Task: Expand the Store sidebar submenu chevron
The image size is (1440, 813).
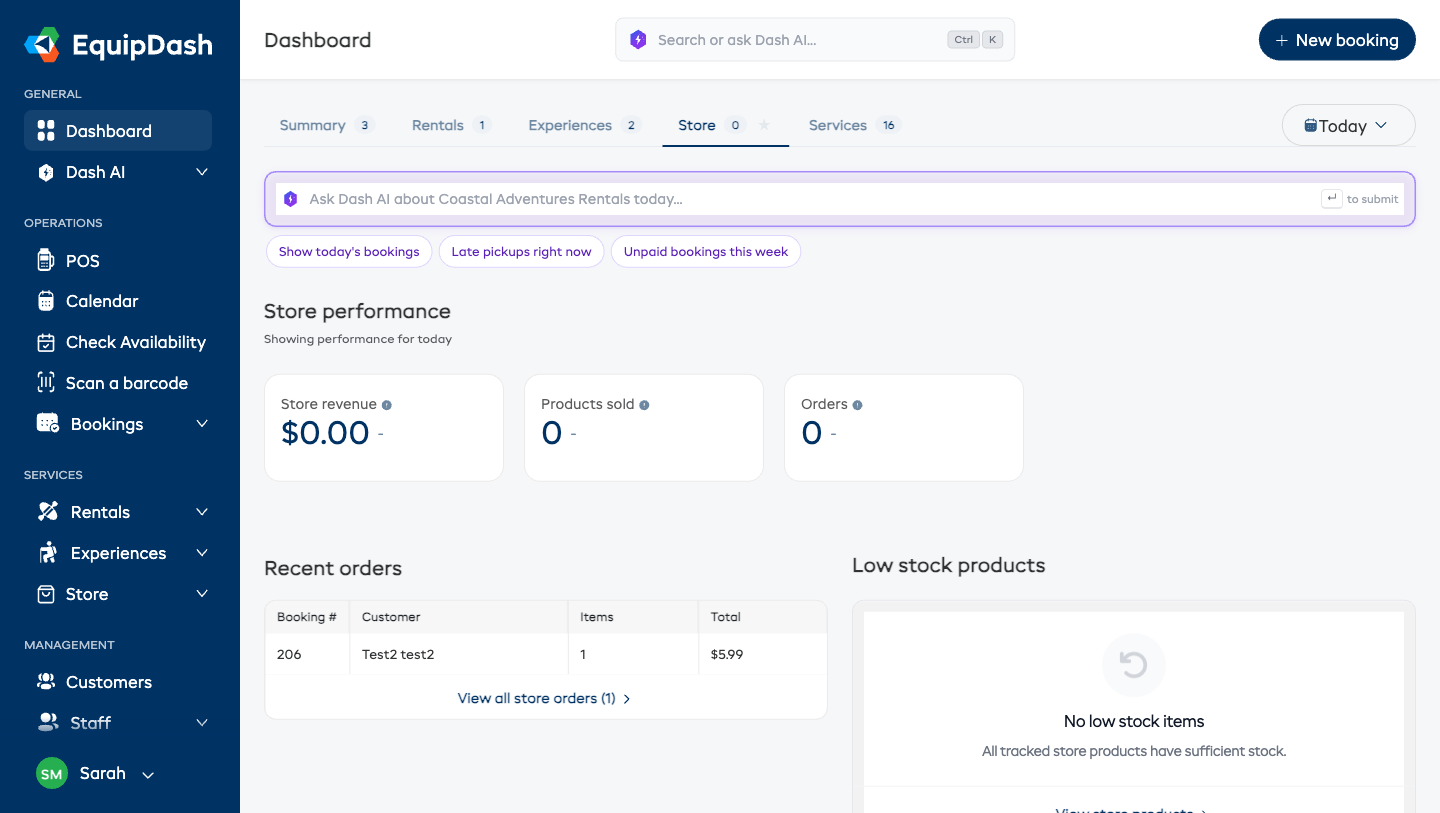Action: (x=202, y=594)
